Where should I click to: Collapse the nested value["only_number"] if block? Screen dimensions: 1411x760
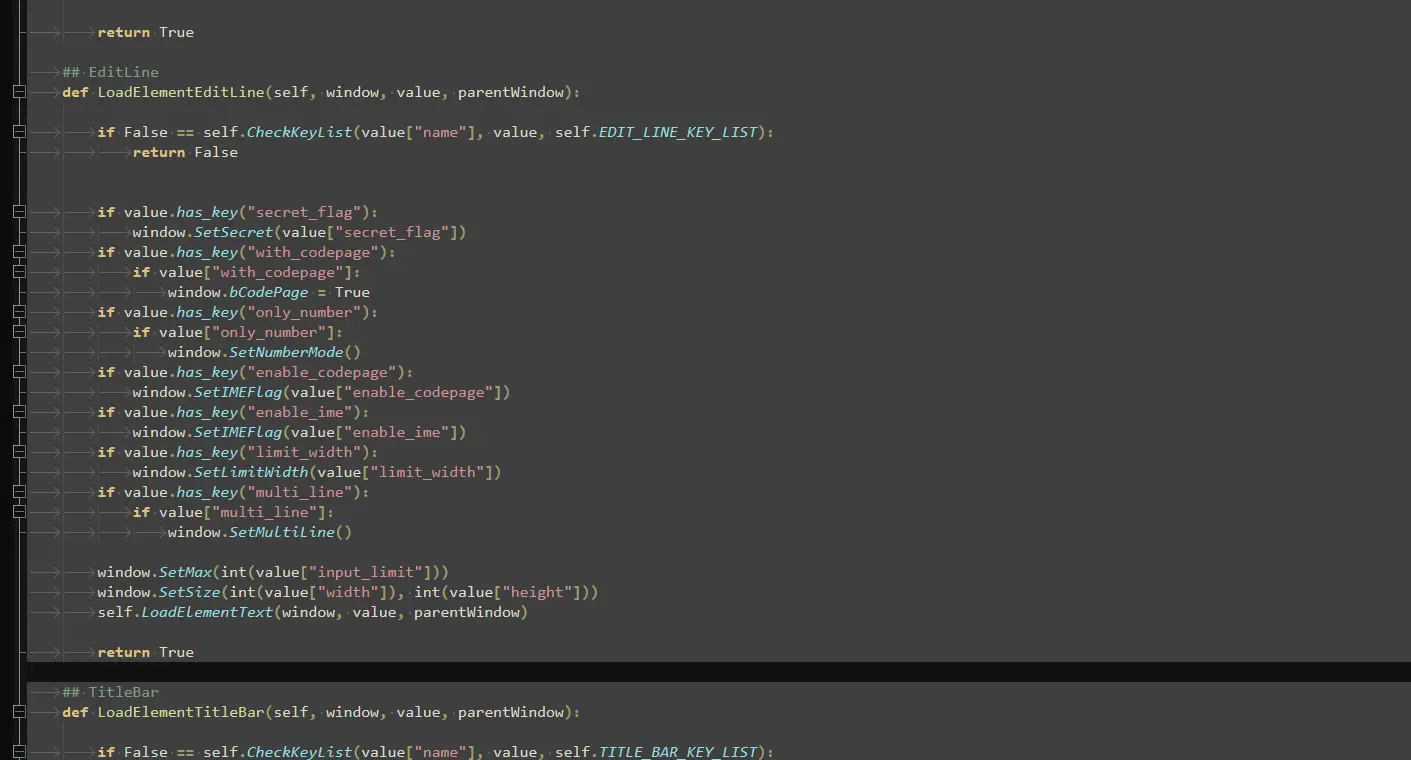19,332
